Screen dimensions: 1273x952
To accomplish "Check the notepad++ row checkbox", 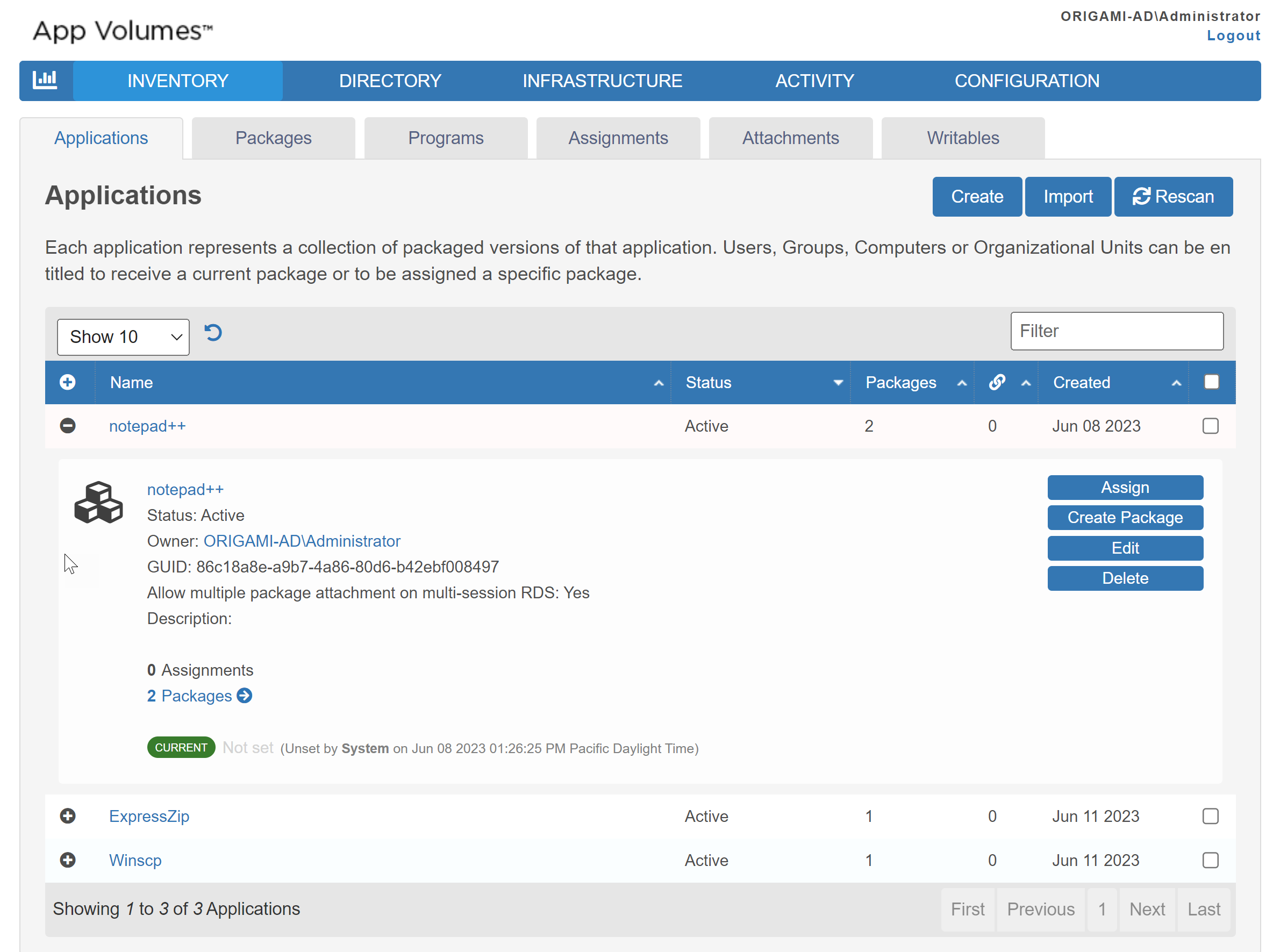I will coord(1210,426).
